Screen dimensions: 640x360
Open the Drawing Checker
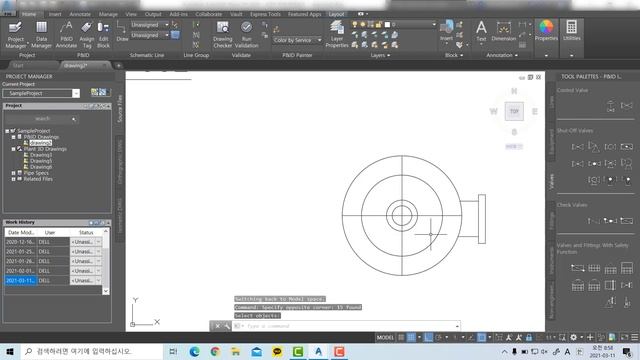pos(222,35)
